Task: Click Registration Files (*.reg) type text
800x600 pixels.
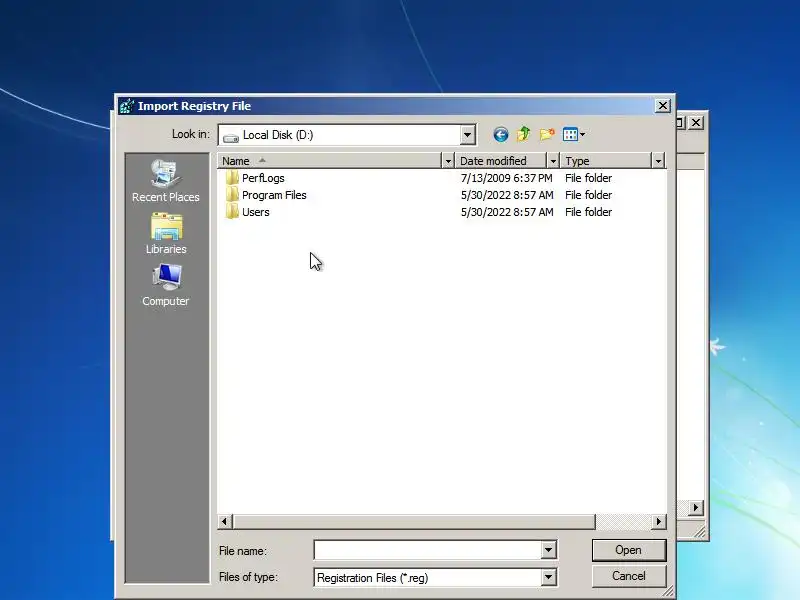Action: (372, 578)
